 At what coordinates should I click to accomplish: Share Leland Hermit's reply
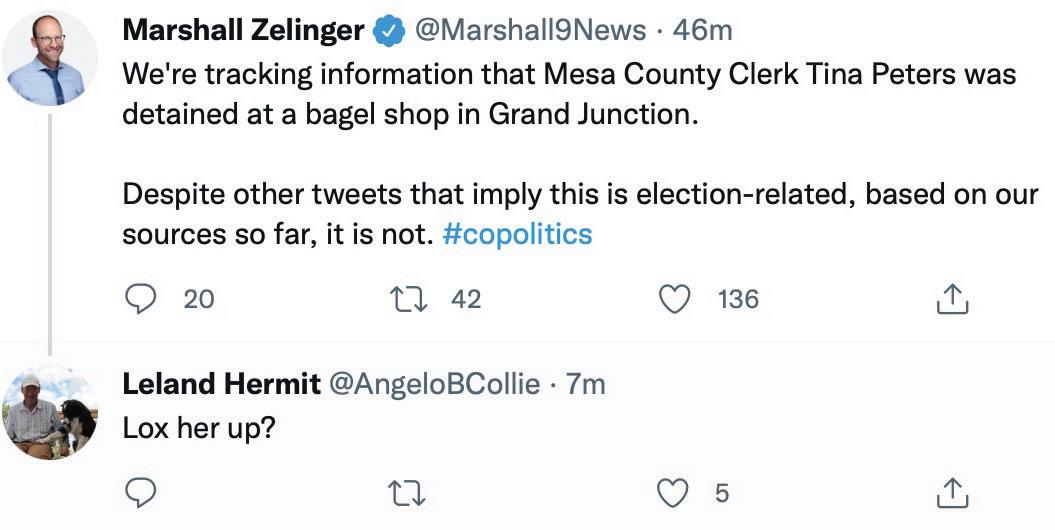[x=952, y=492]
